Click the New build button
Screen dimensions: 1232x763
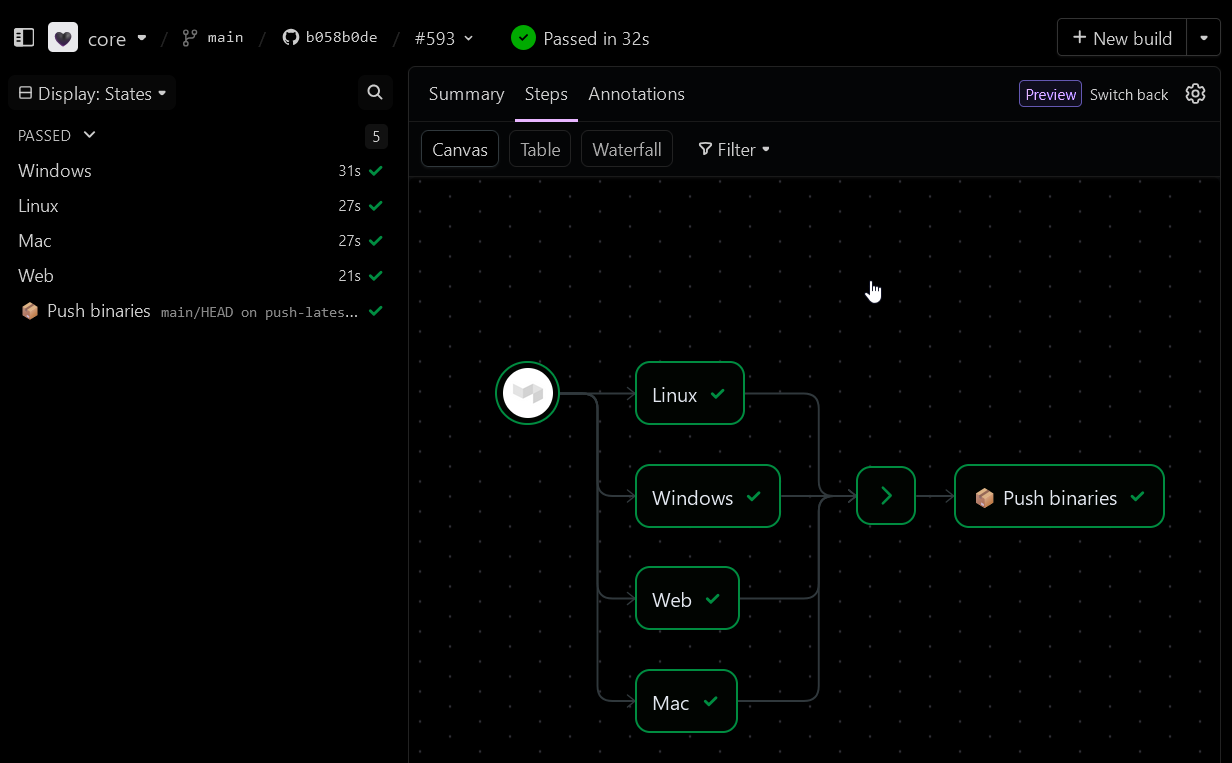1121,38
